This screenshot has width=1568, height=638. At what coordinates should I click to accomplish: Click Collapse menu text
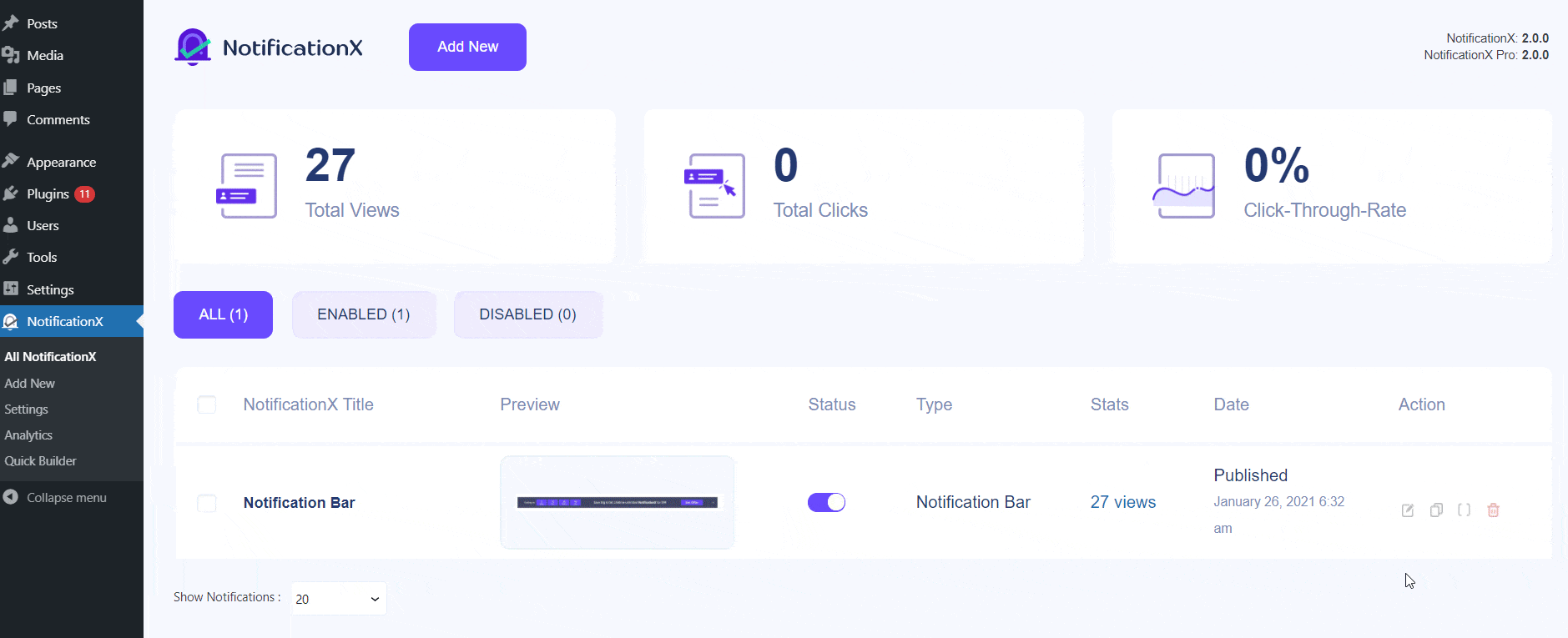point(67,498)
